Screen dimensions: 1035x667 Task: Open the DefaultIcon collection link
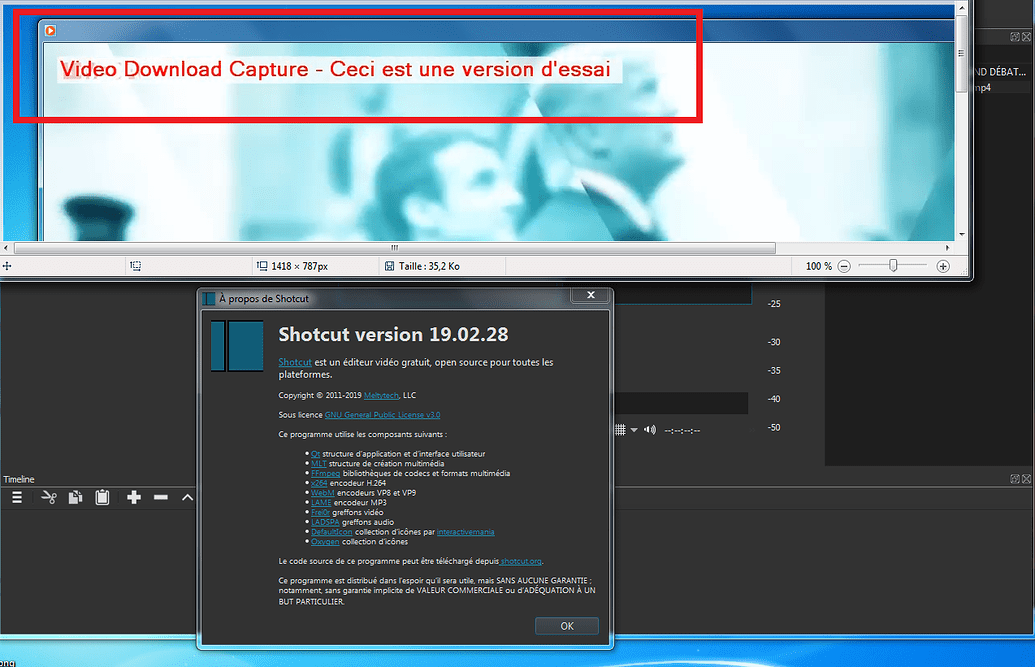point(331,532)
